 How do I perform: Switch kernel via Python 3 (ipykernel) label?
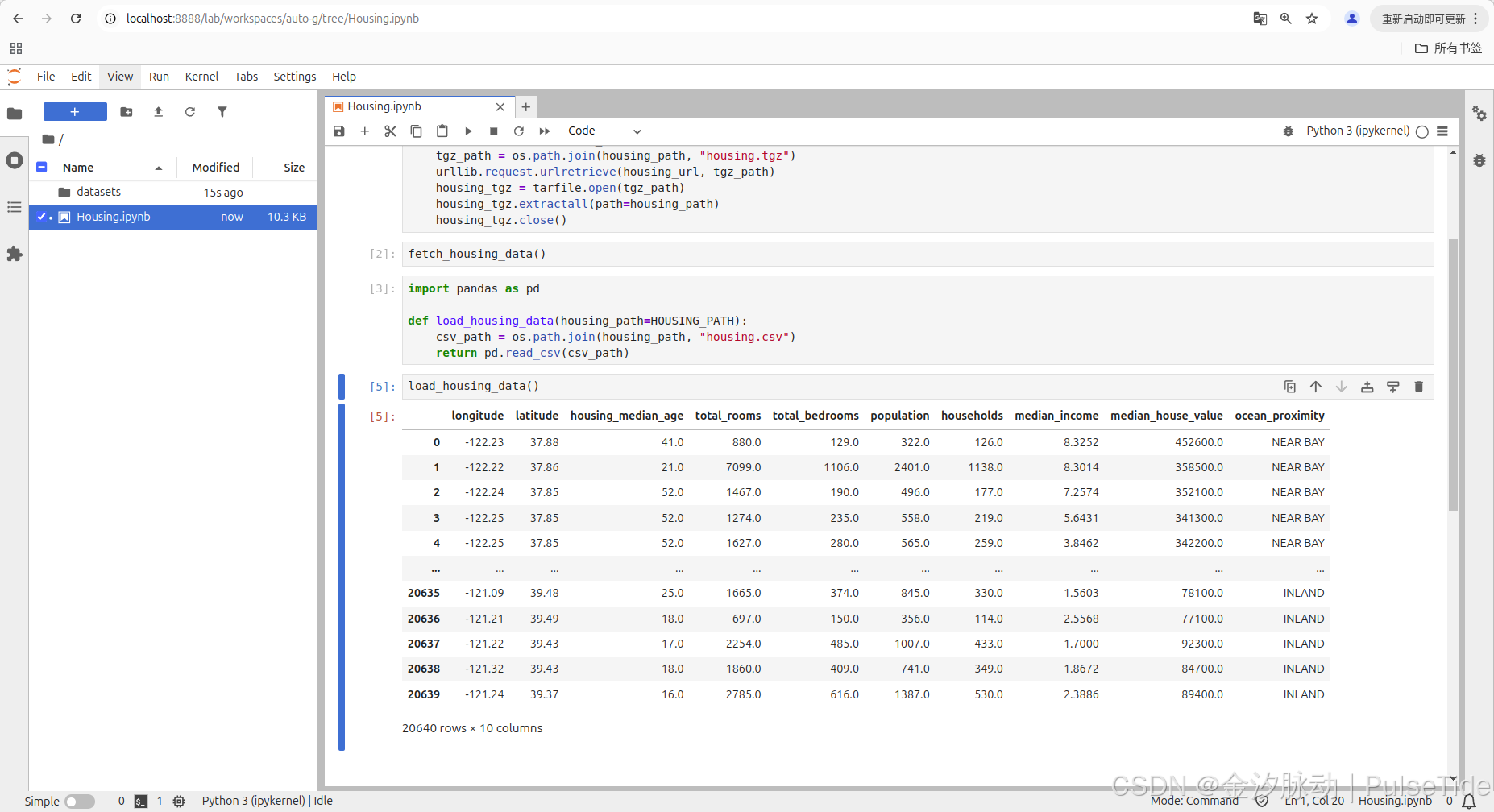click(x=1358, y=130)
